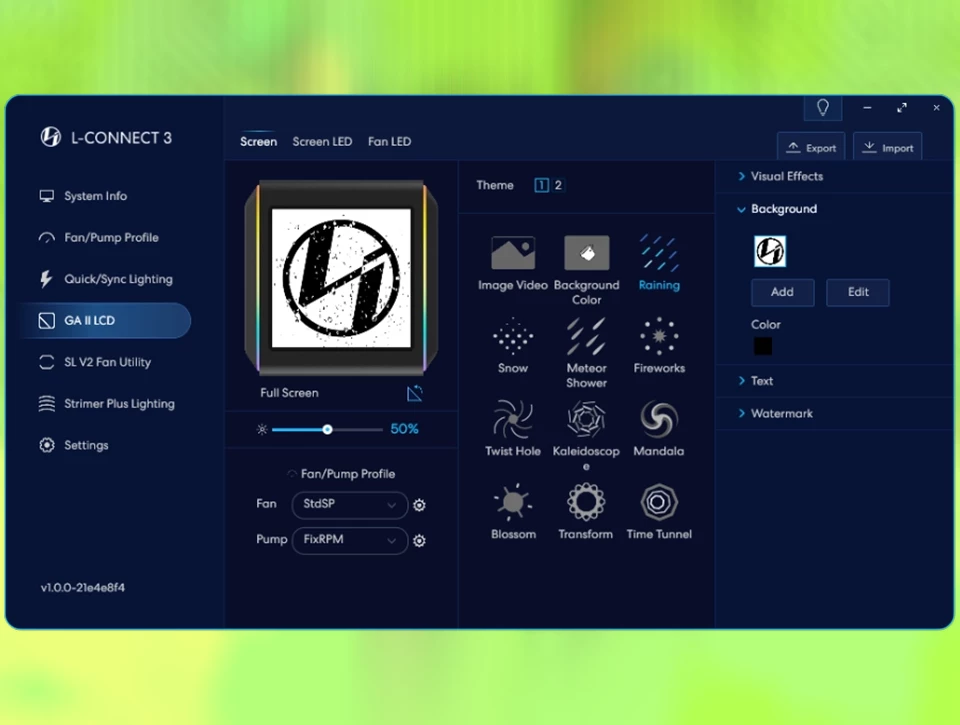Click the black Color swatch
The width and height of the screenshot is (960, 725).
763,346
